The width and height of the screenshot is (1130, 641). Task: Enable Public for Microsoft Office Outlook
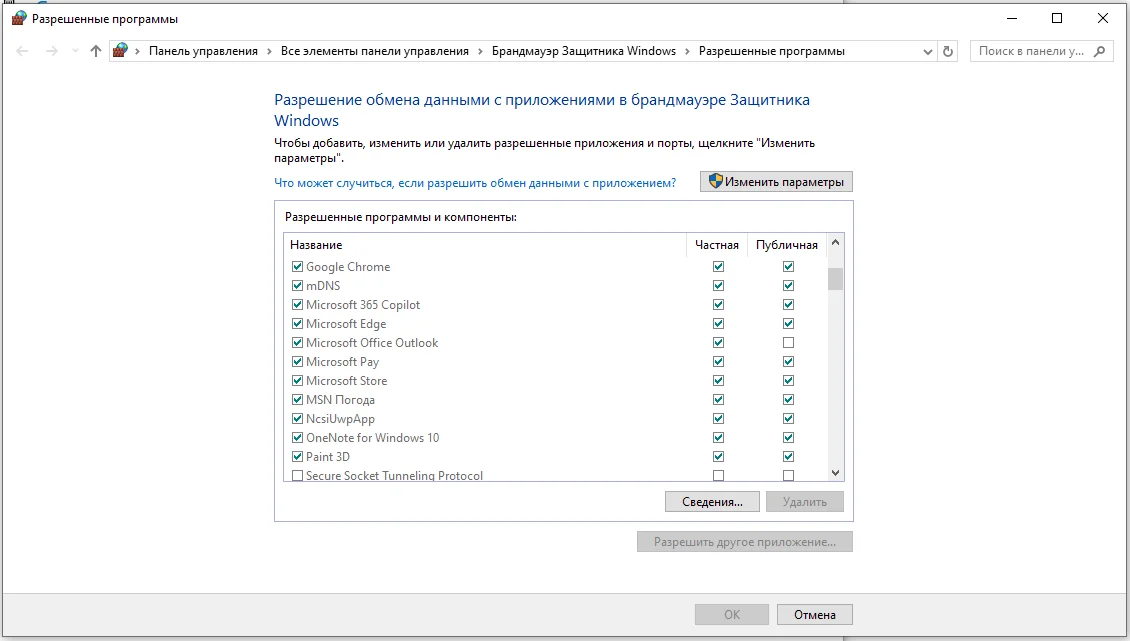[788, 343]
